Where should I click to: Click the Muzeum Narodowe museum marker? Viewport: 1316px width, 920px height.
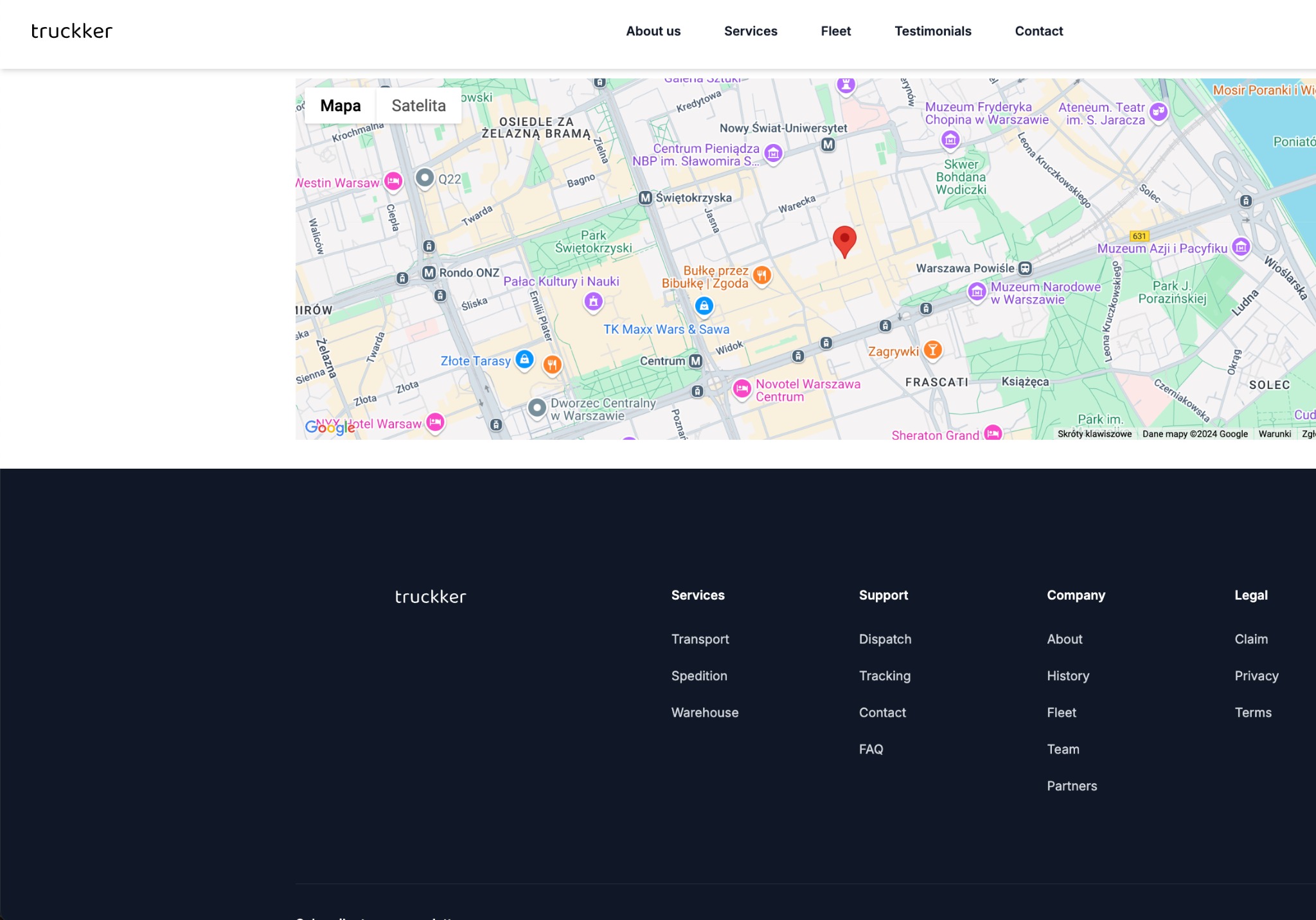tap(977, 292)
